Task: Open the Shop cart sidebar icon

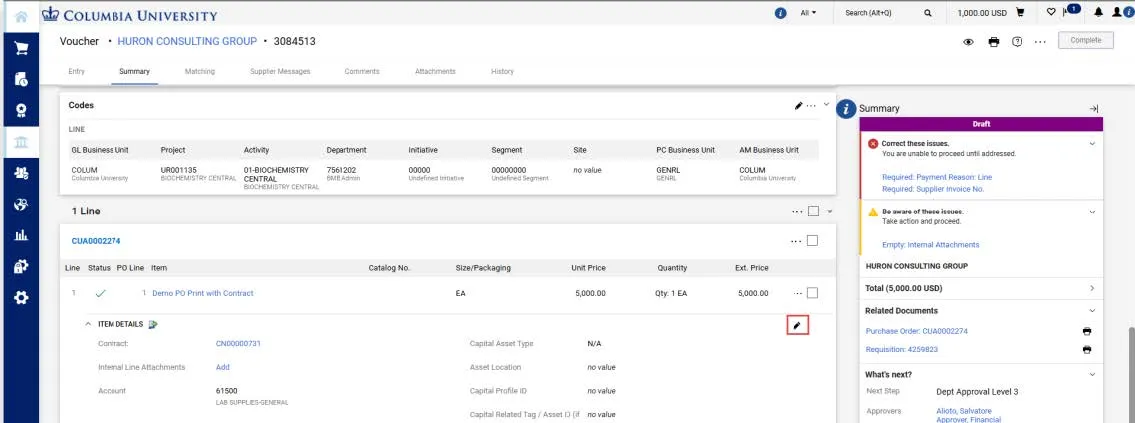Action: (x=22, y=48)
